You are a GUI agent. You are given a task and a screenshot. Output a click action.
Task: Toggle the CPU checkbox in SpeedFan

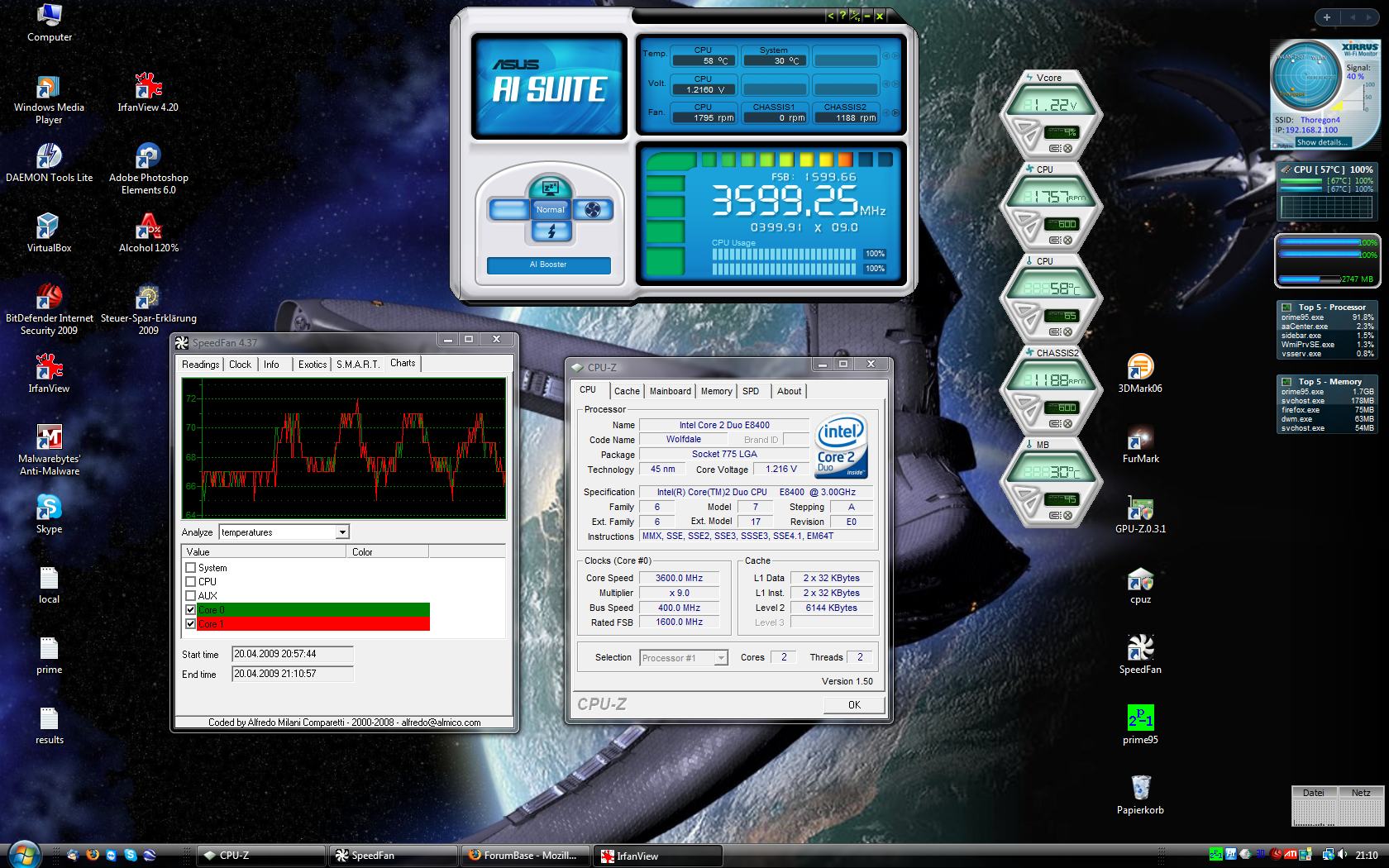pos(191,582)
